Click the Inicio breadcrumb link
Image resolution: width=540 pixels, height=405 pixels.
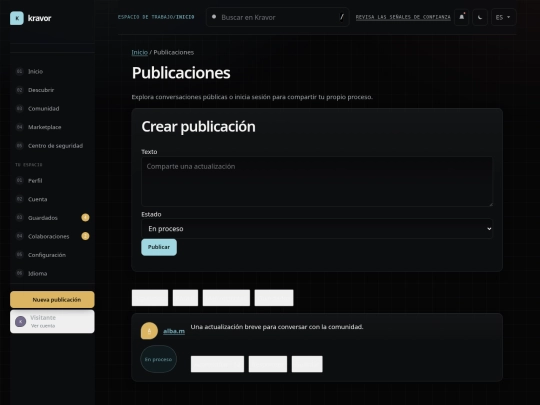click(x=139, y=52)
